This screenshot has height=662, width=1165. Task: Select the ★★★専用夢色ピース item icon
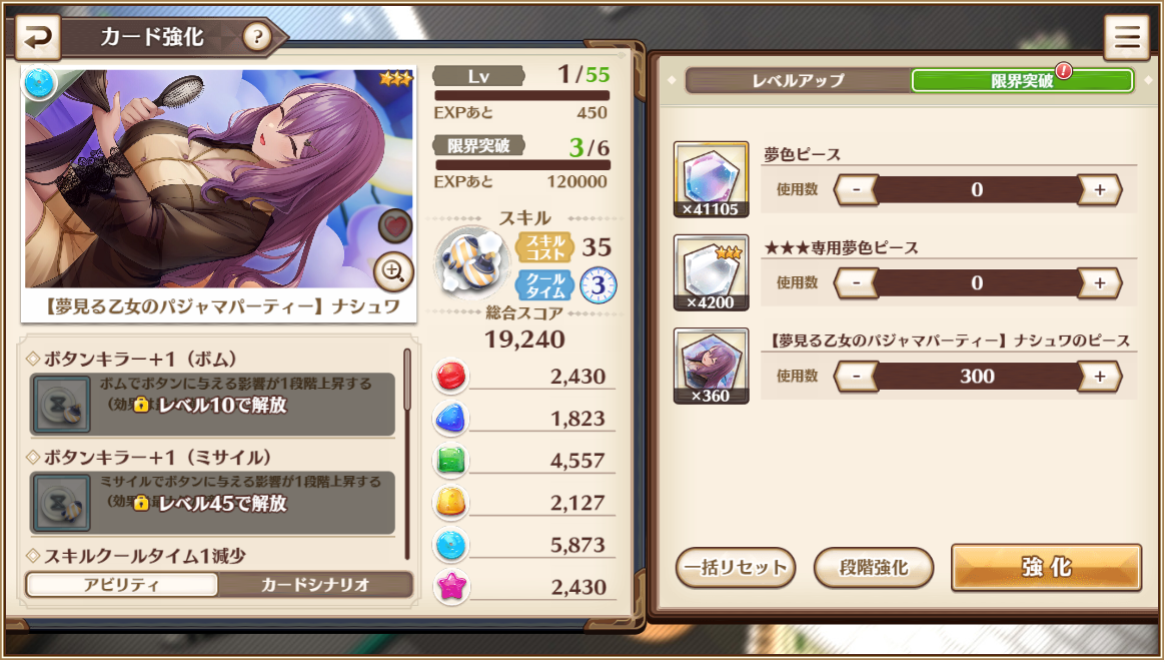(x=711, y=273)
